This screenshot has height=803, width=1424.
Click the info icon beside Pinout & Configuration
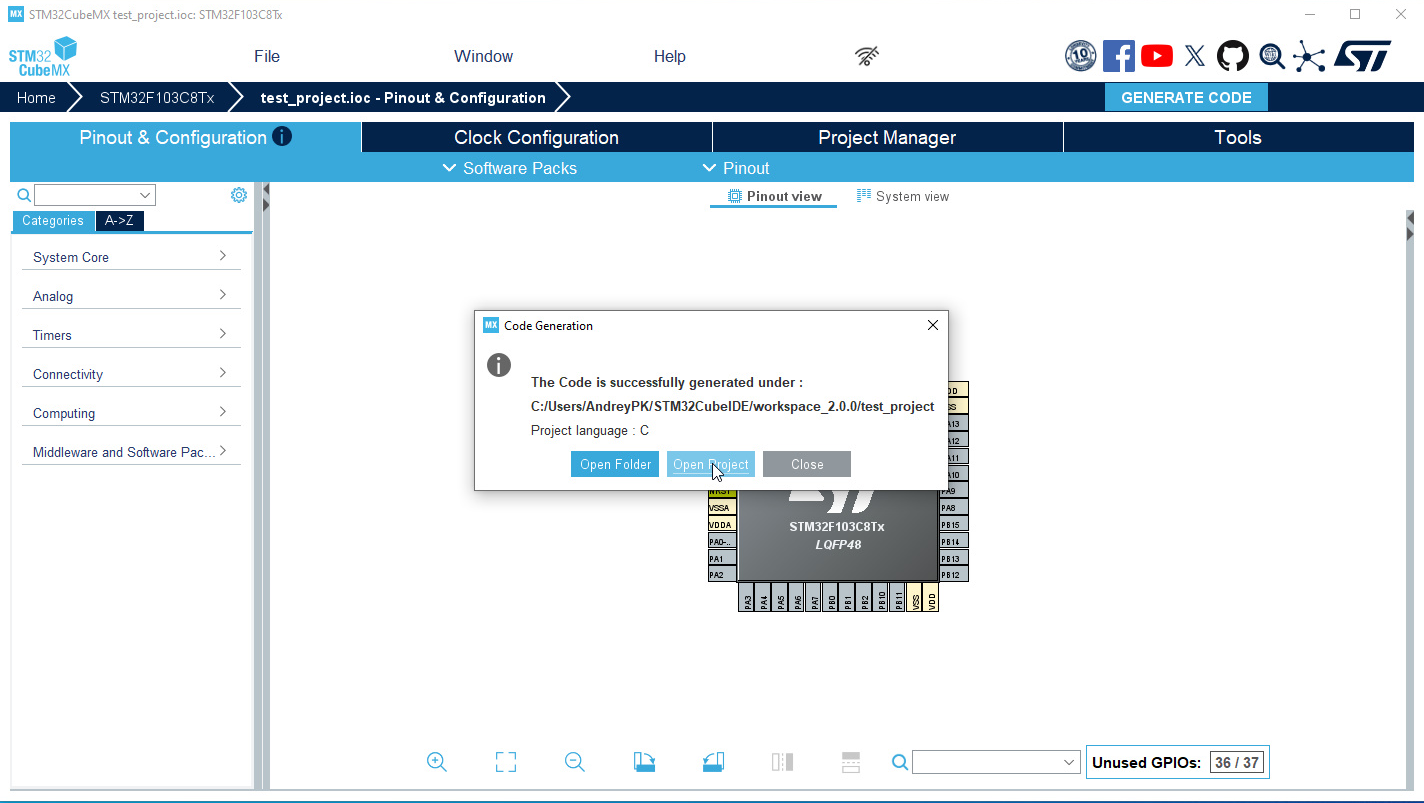(x=282, y=136)
